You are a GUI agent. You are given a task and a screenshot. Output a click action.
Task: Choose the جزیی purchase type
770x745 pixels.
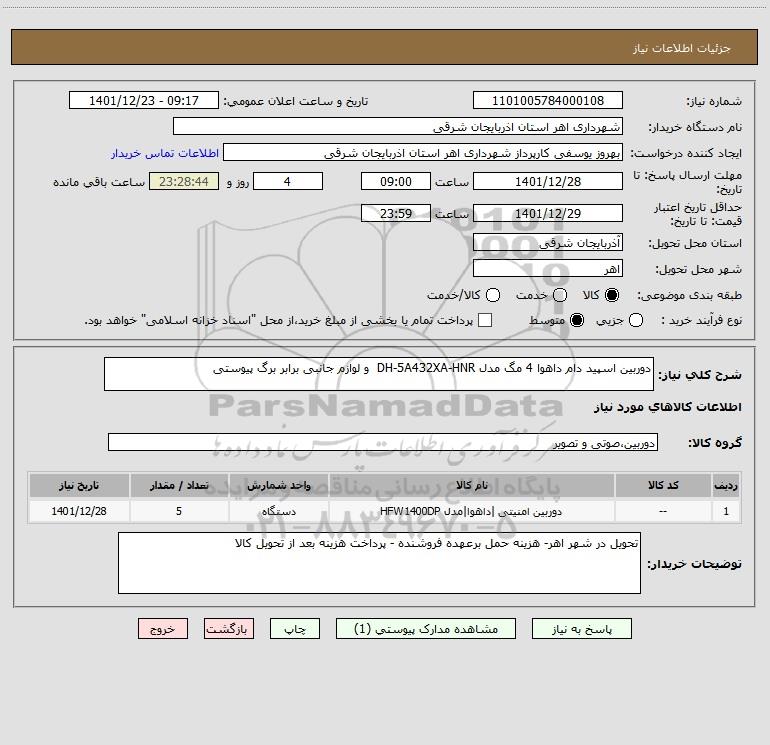click(636, 320)
